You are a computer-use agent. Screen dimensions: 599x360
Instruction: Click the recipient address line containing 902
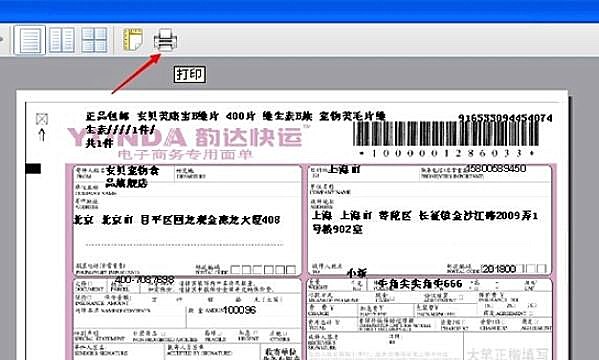pyautogui.click(x=337, y=229)
